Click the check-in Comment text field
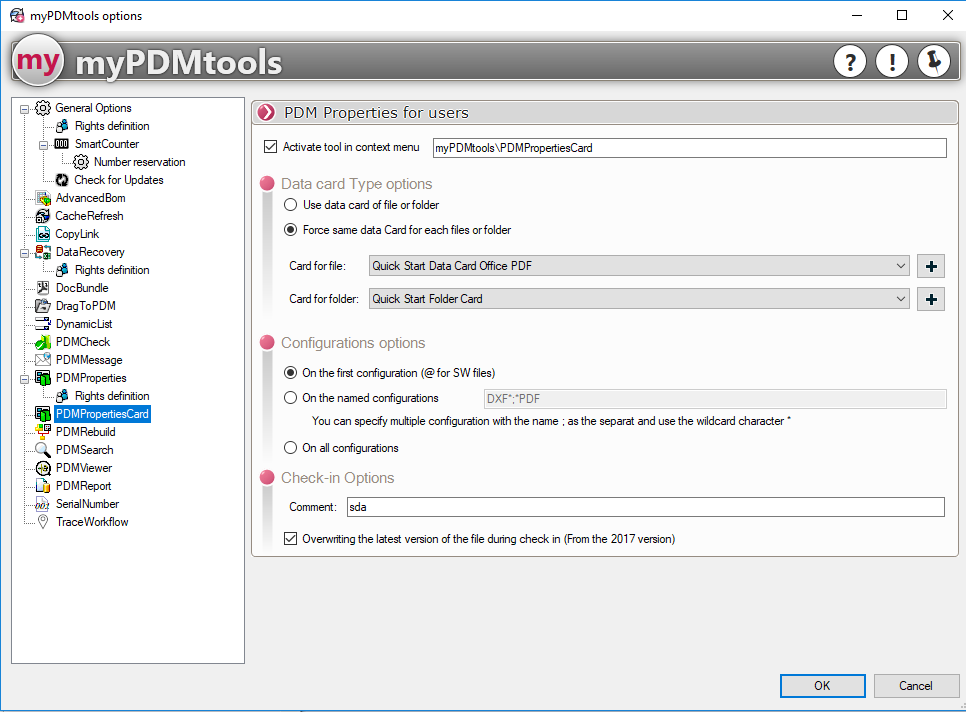The image size is (966, 712). coord(645,508)
